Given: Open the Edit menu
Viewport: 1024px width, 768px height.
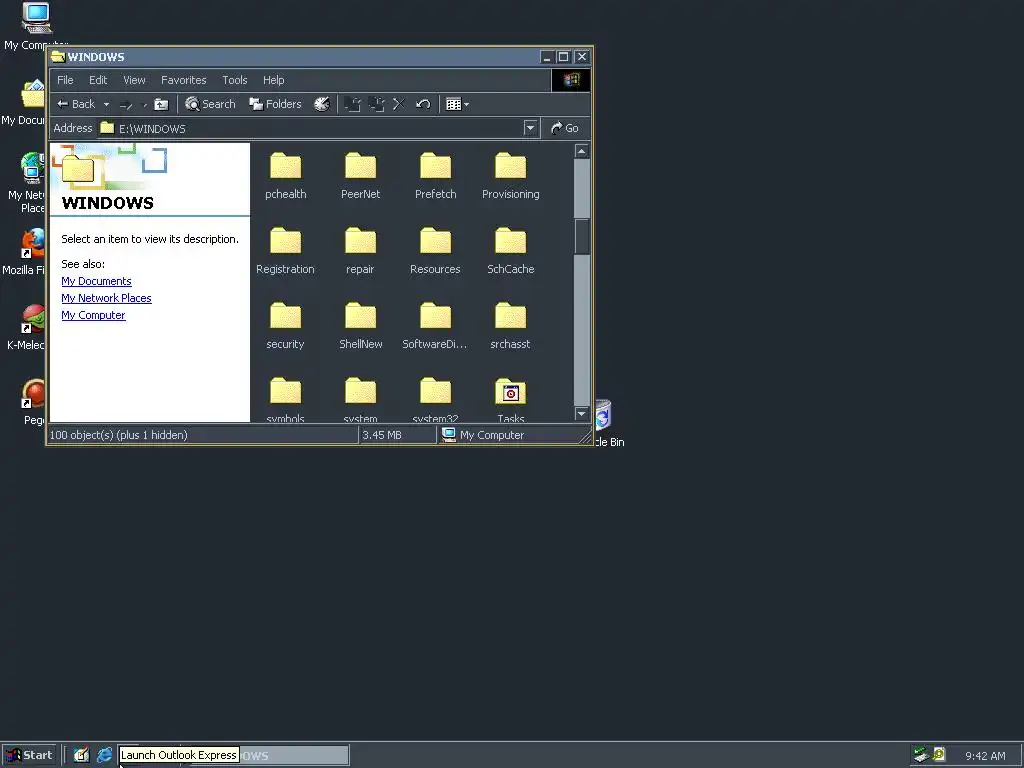Looking at the screenshot, I should point(98,80).
